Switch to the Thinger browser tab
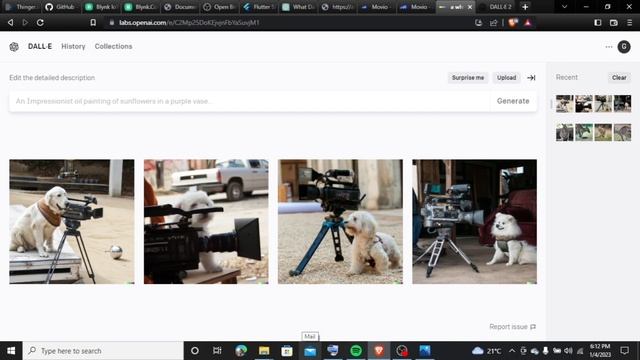 [21, 7]
